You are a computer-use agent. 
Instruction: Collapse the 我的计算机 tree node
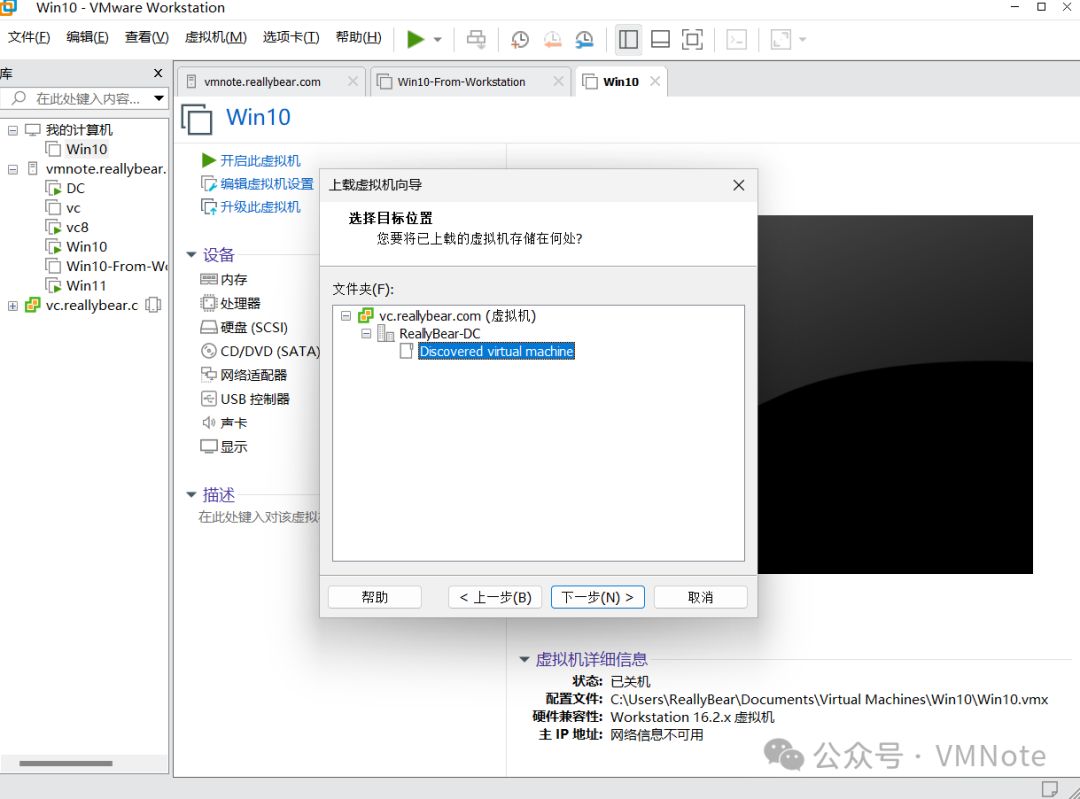pos(12,130)
